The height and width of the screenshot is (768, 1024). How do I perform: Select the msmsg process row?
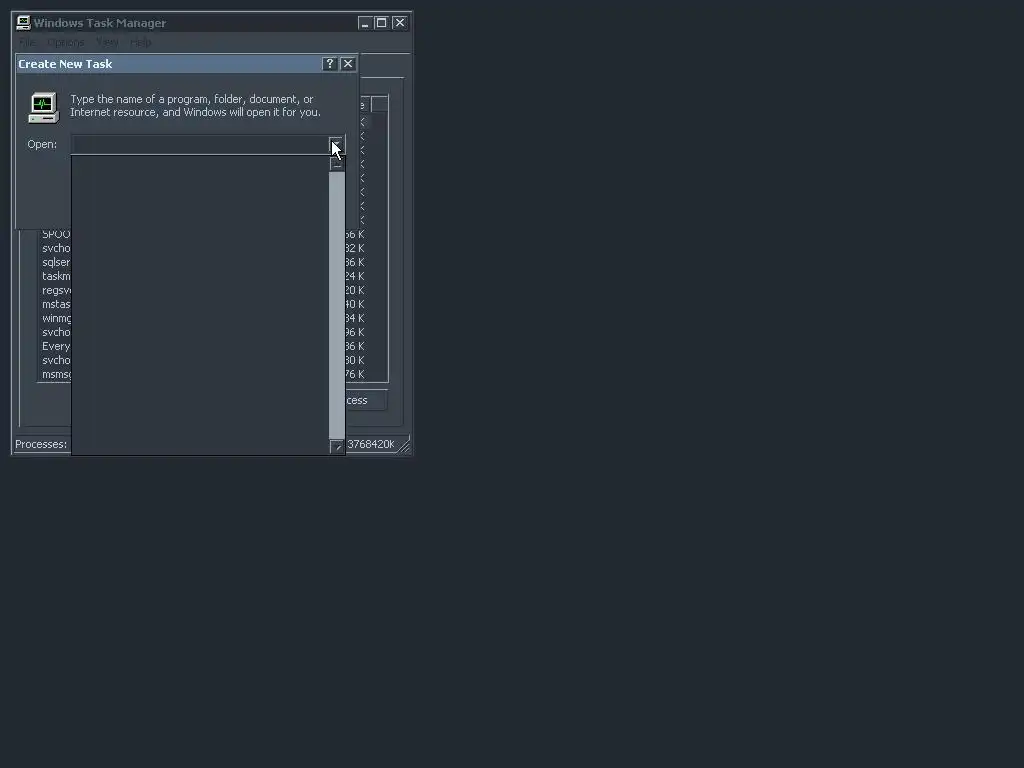pyautogui.click(x=56, y=375)
